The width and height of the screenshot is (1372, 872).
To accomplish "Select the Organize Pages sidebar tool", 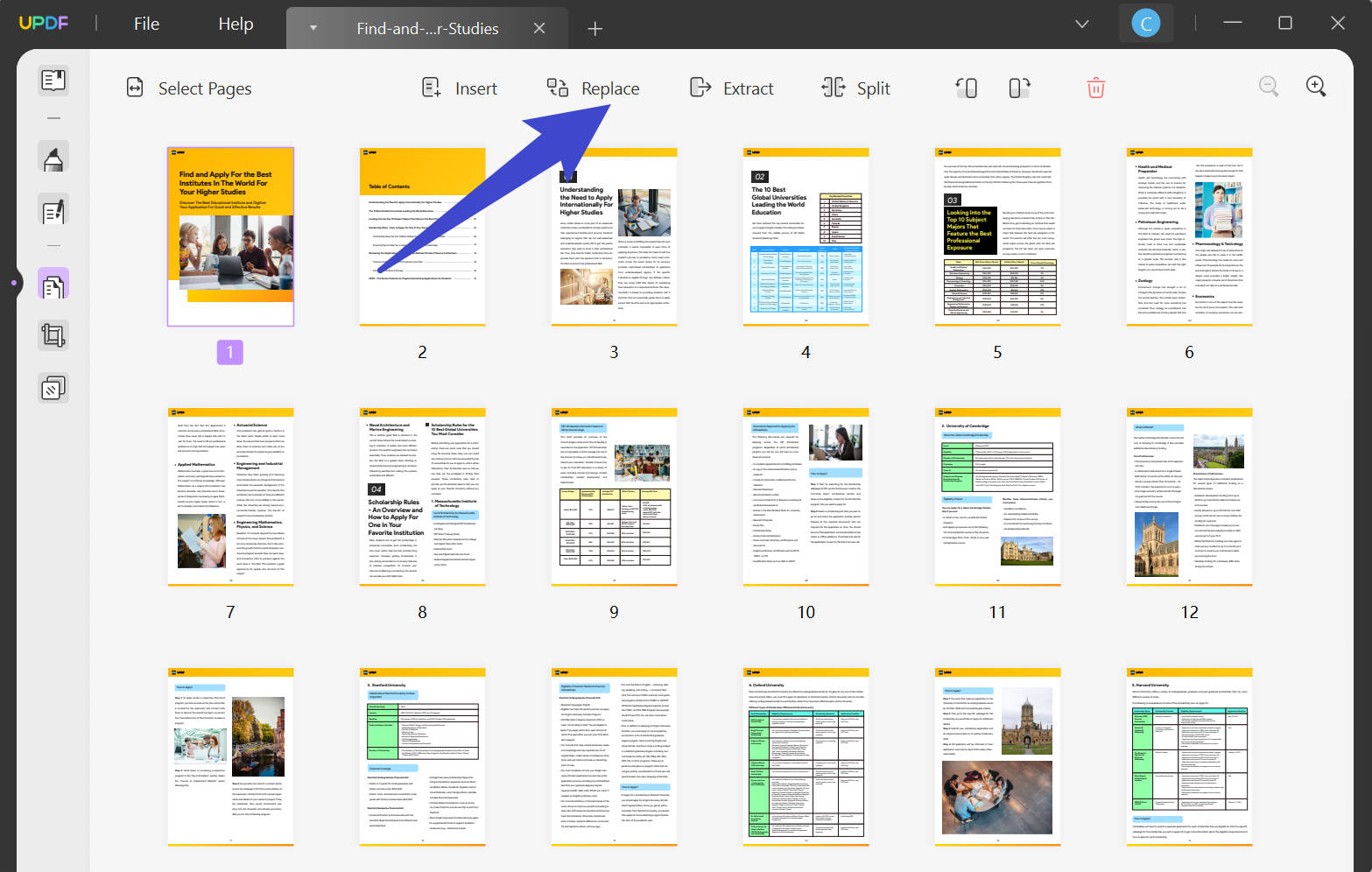I will tap(53, 283).
